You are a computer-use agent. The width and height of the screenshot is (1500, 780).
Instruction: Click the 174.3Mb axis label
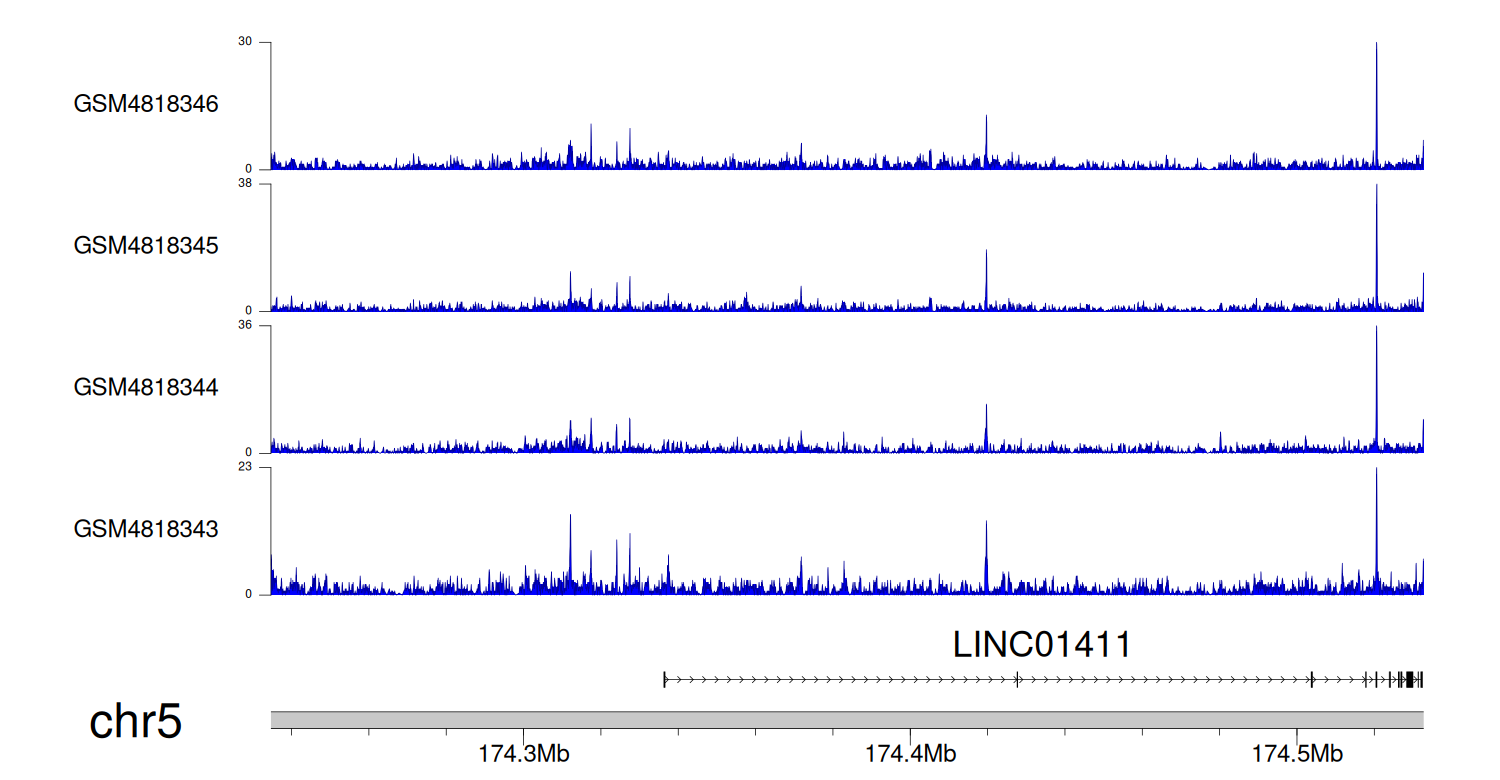523,754
